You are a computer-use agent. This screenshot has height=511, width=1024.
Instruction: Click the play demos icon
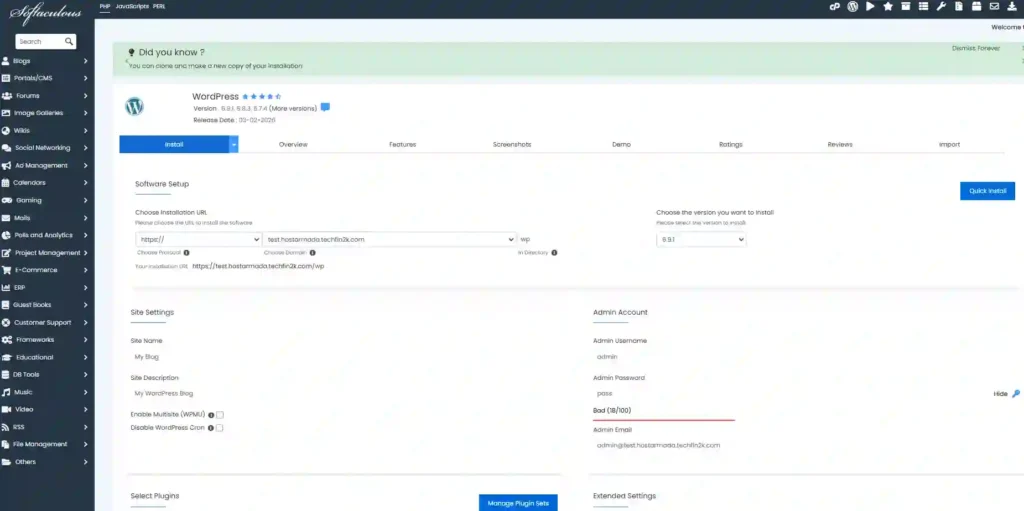[870, 7]
